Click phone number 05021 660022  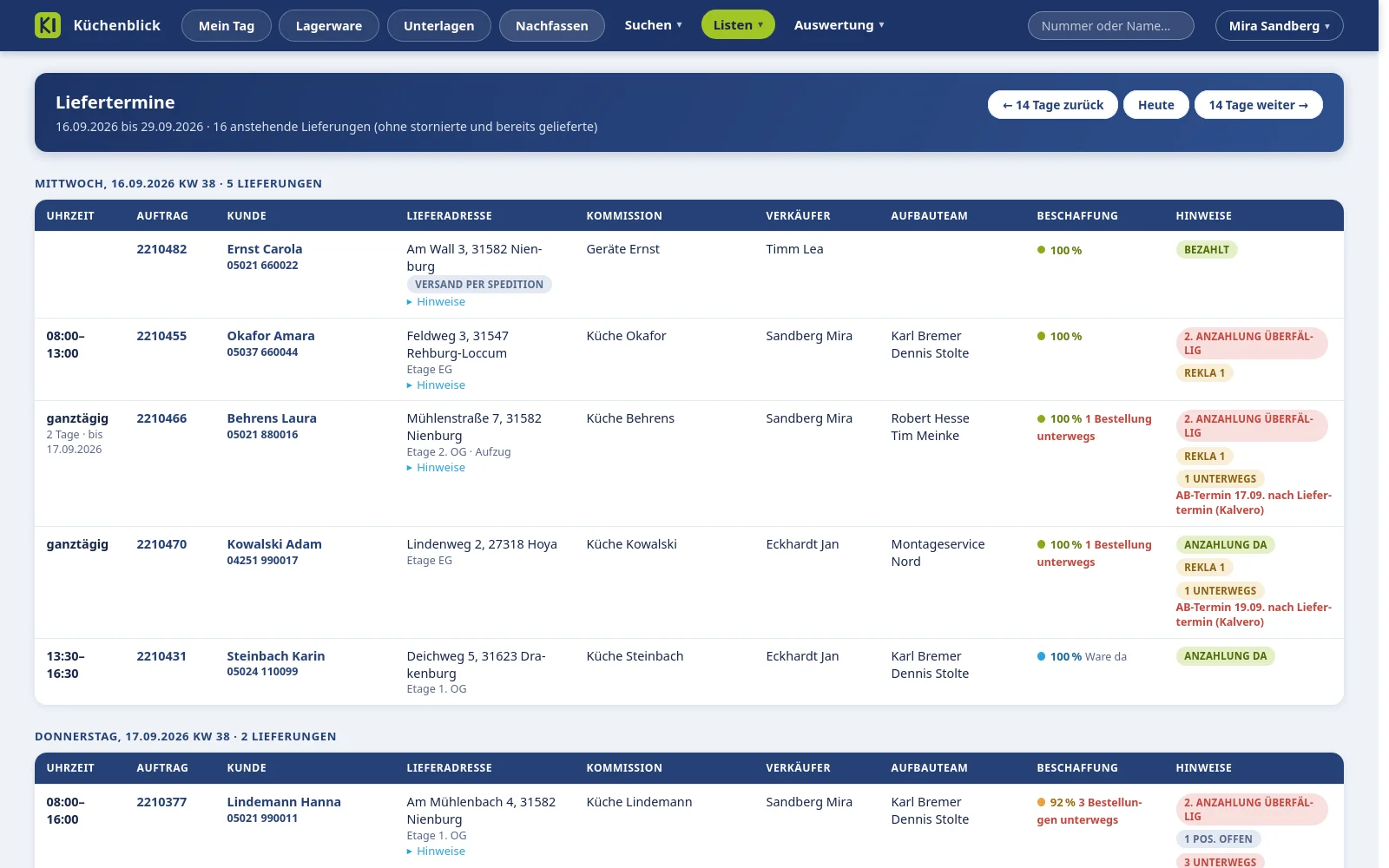tap(262, 266)
